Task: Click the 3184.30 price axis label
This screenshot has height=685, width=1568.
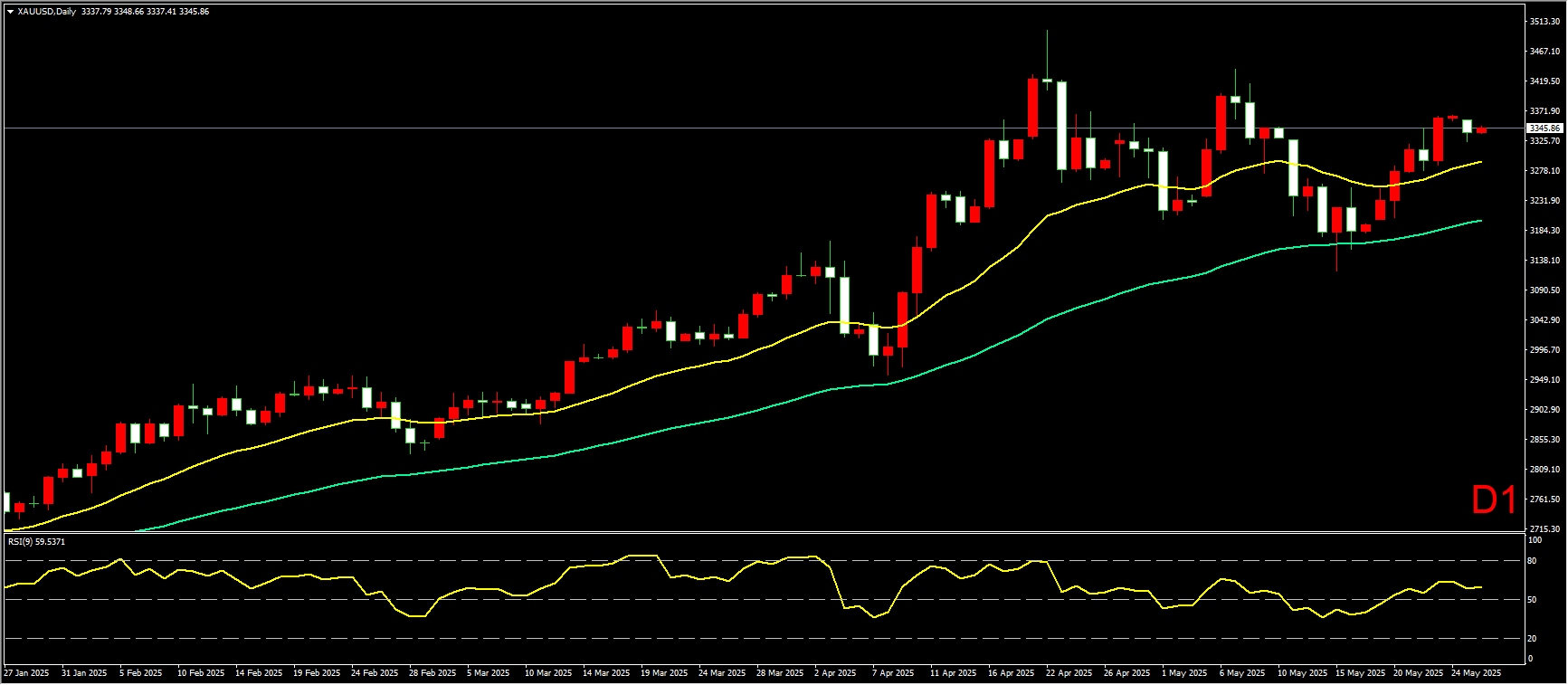Action: (x=1544, y=231)
